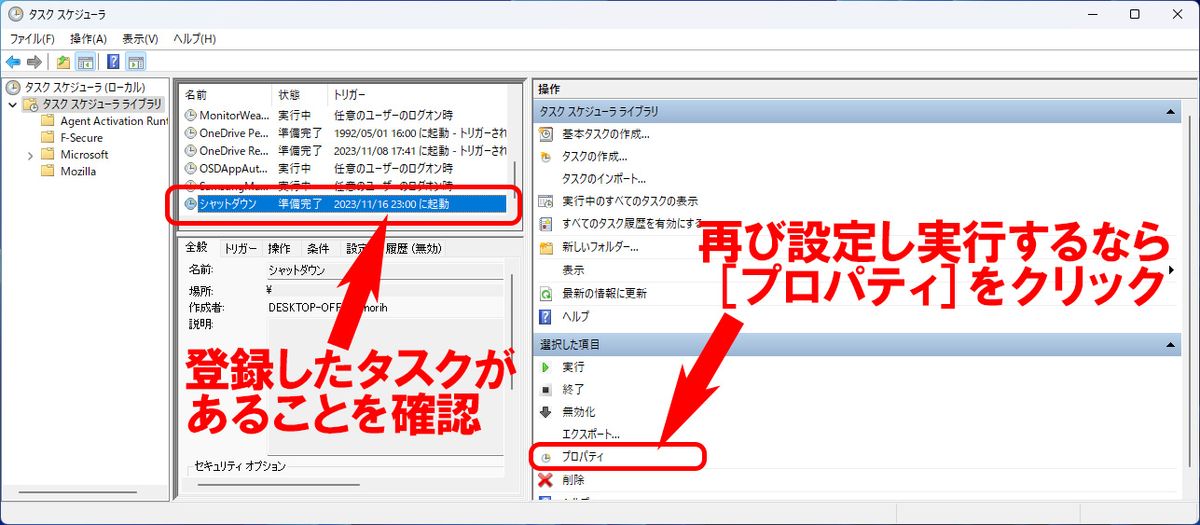Click the プロパティ clock icon
The height and width of the screenshot is (525, 1200).
[546, 457]
